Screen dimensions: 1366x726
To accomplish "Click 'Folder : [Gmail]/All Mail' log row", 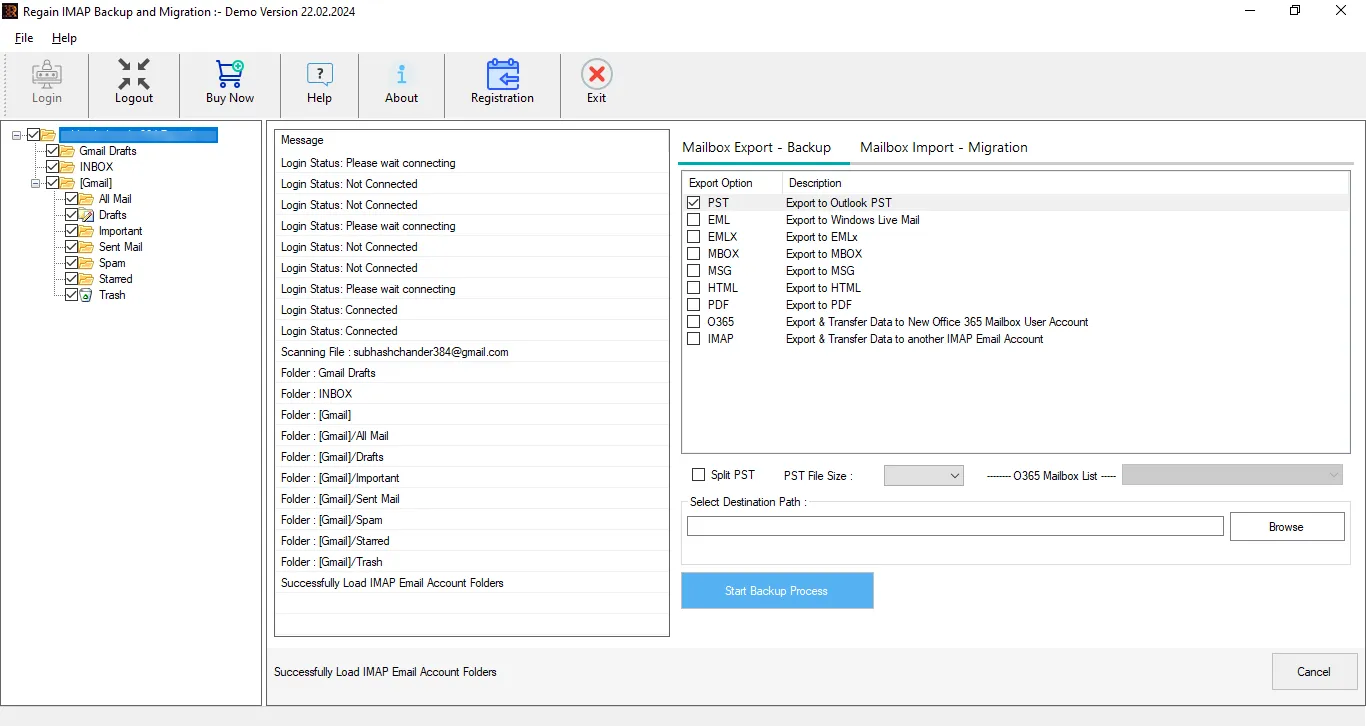I will [472, 436].
